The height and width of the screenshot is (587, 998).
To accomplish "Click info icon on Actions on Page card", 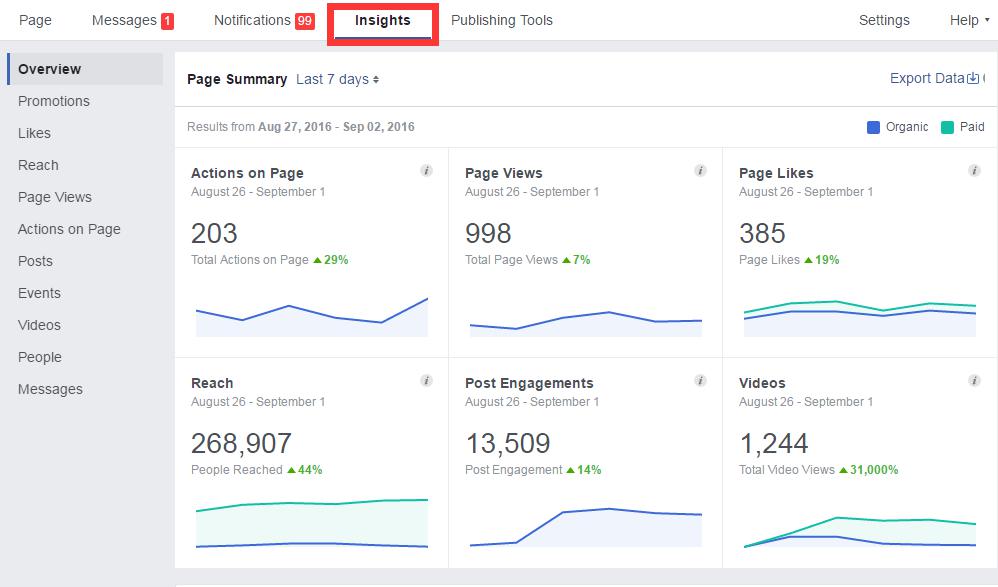I will 426,171.
